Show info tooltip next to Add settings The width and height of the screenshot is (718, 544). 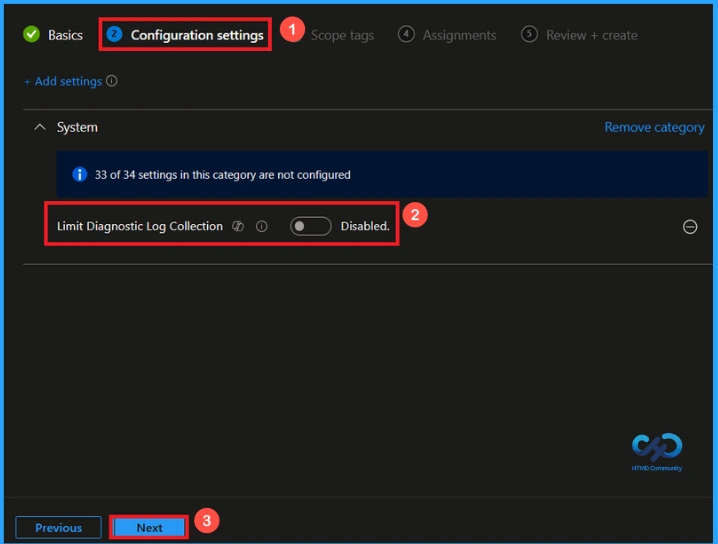(112, 81)
